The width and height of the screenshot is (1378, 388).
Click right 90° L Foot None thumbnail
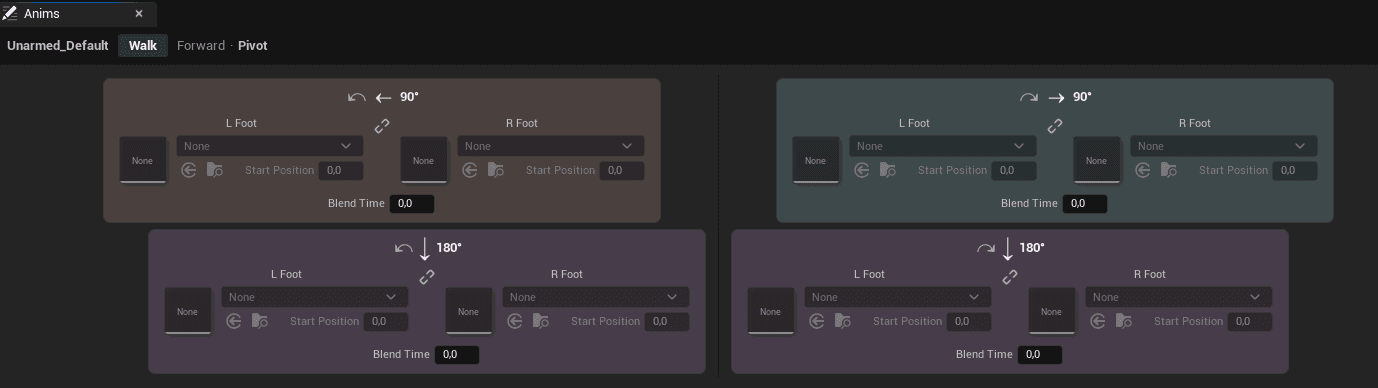tap(816, 160)
